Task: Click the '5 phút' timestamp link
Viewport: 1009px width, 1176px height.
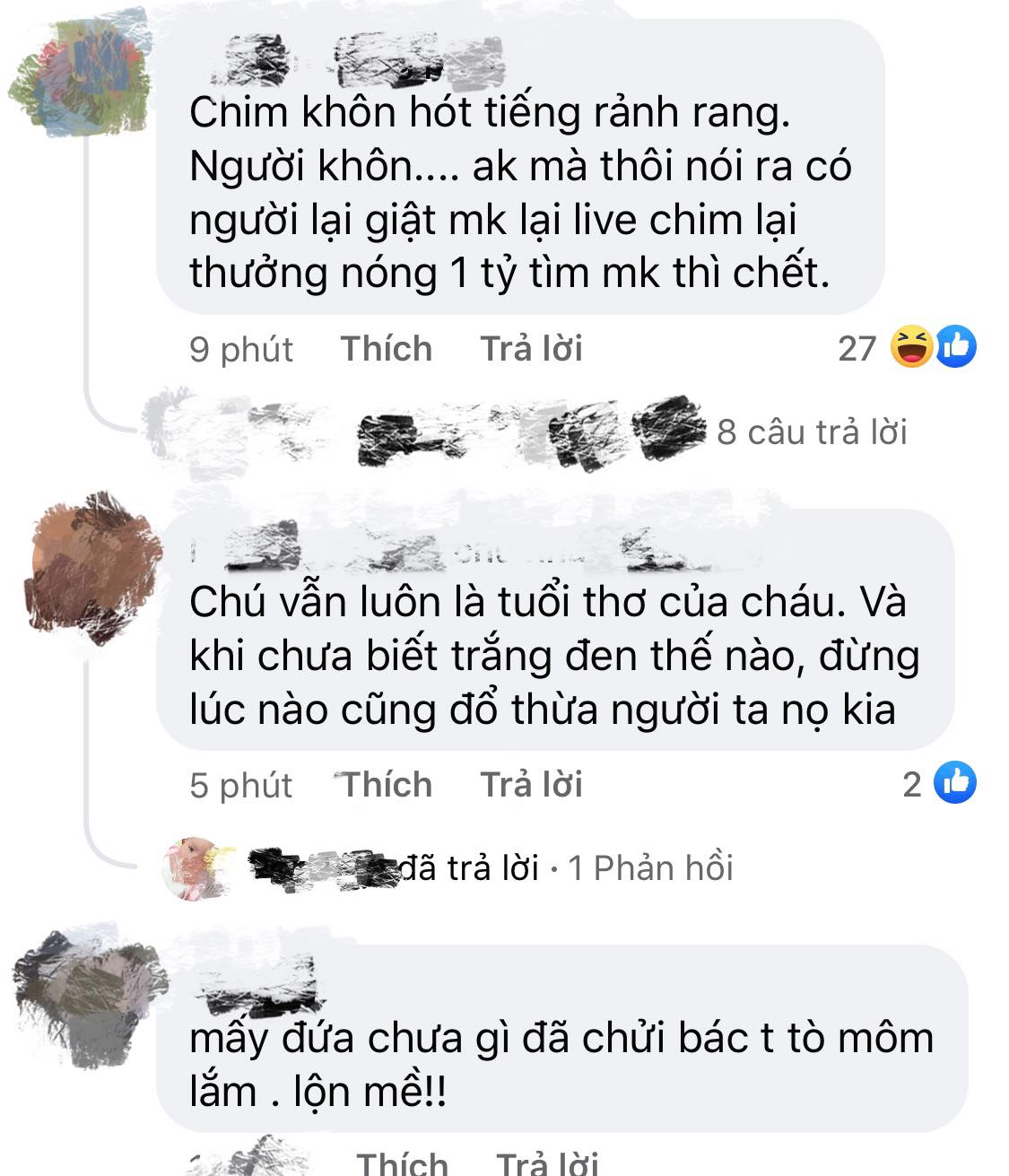Action: (x=241, y=786)
